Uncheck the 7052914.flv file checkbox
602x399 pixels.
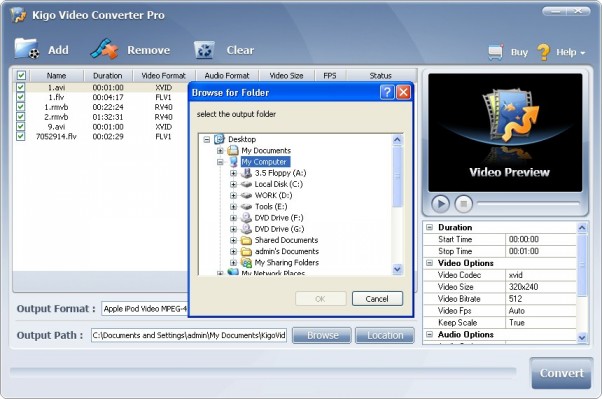[20, 136]
